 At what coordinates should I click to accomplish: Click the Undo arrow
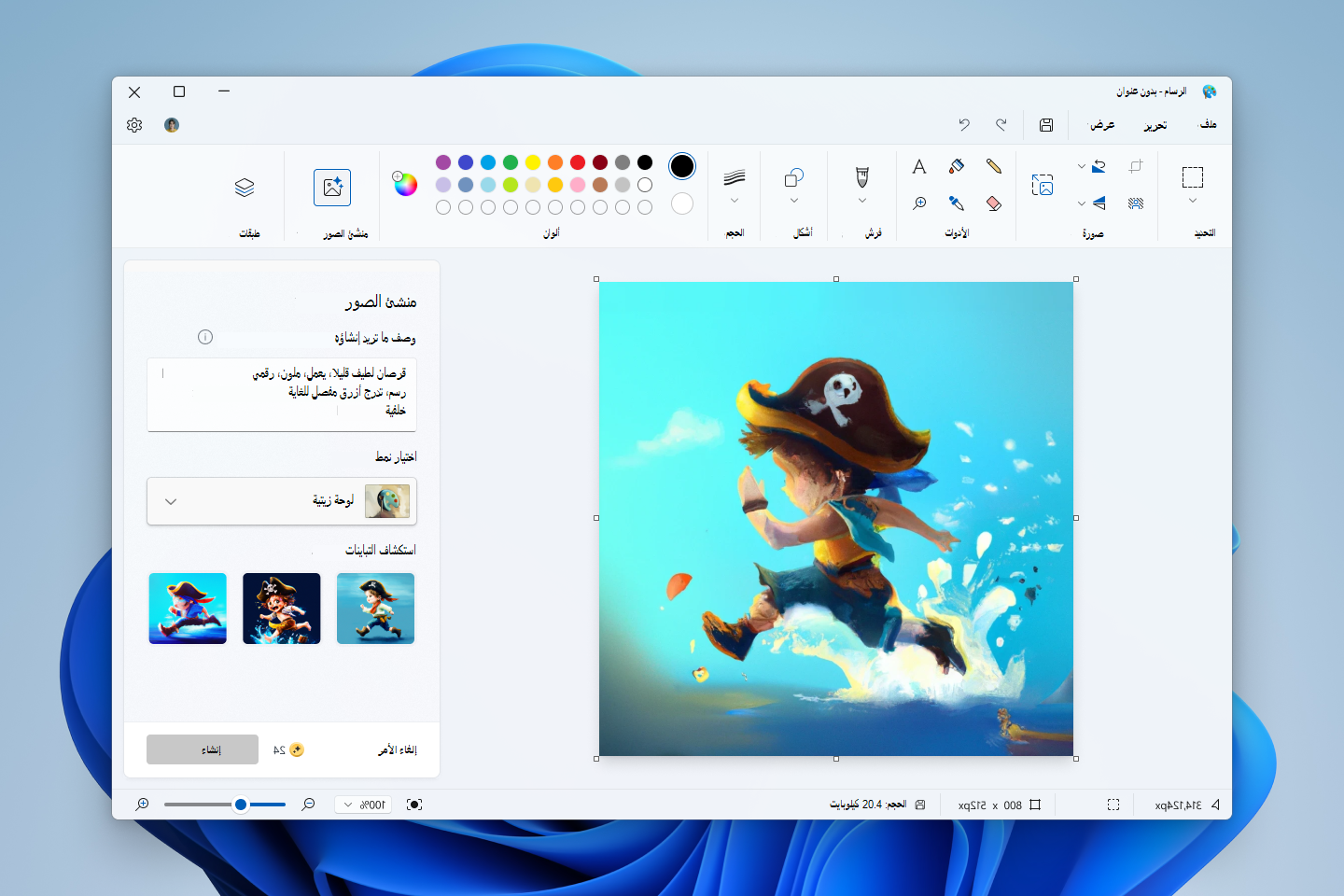coord(964,124)
